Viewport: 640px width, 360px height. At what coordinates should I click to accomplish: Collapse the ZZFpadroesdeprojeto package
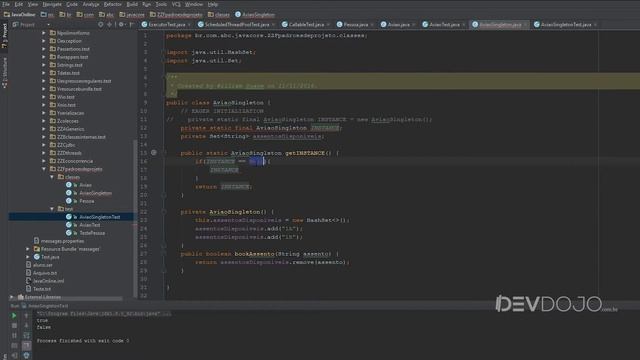tap(44, 169)
